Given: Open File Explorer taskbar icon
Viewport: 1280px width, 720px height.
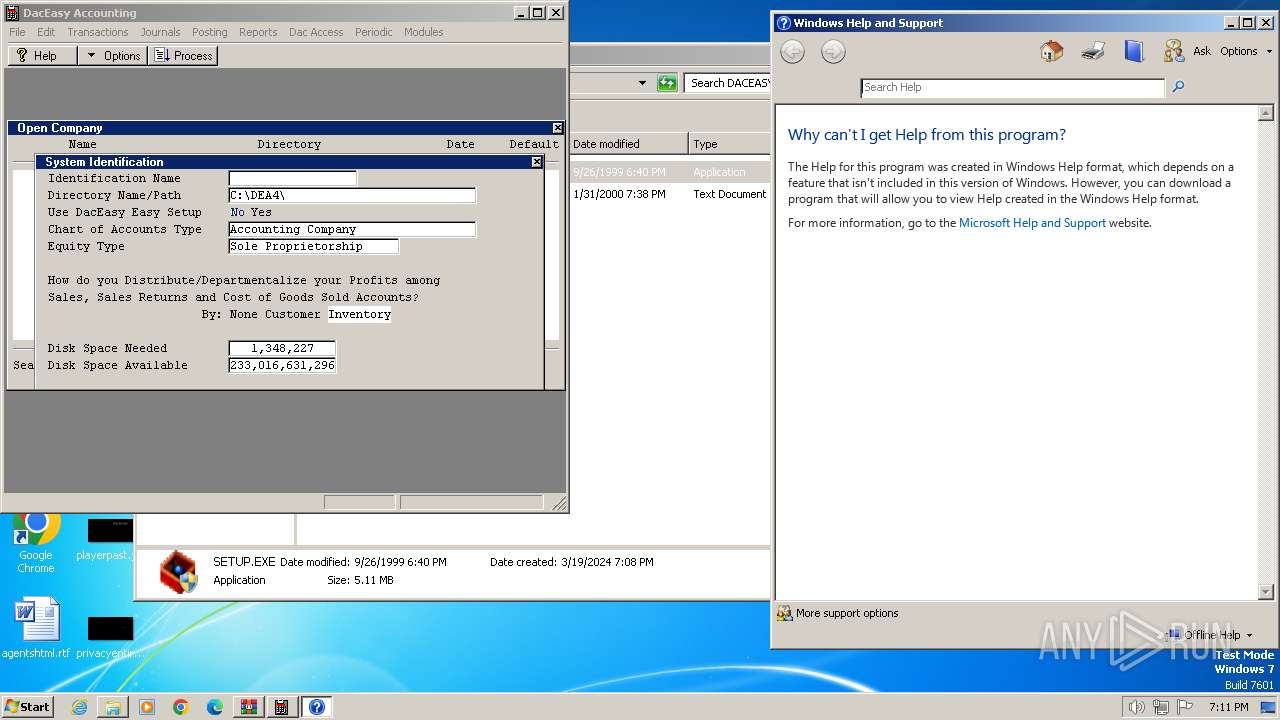Looking at the screenshot, I should point(113,707).
